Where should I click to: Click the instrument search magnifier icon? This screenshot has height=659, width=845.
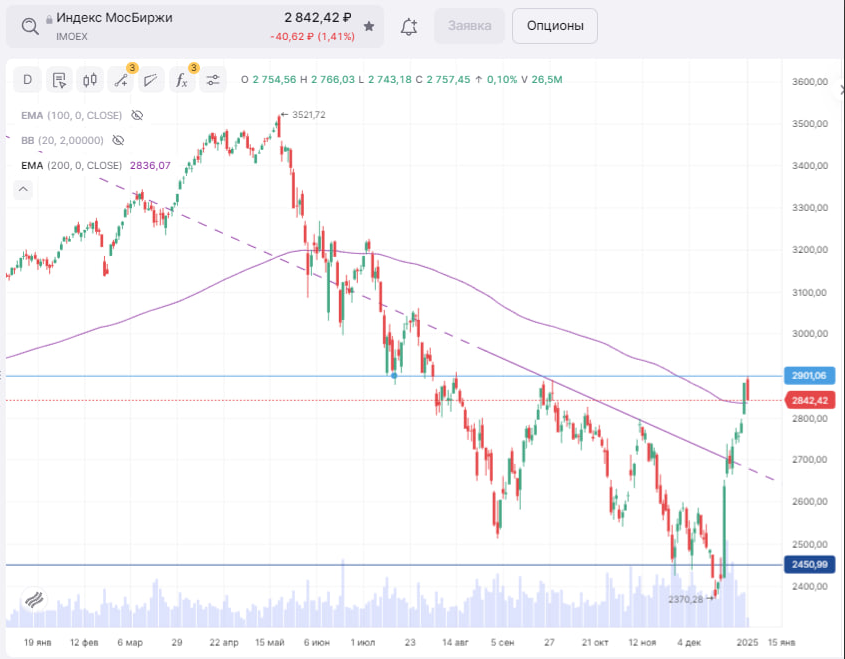pos(30,26)
